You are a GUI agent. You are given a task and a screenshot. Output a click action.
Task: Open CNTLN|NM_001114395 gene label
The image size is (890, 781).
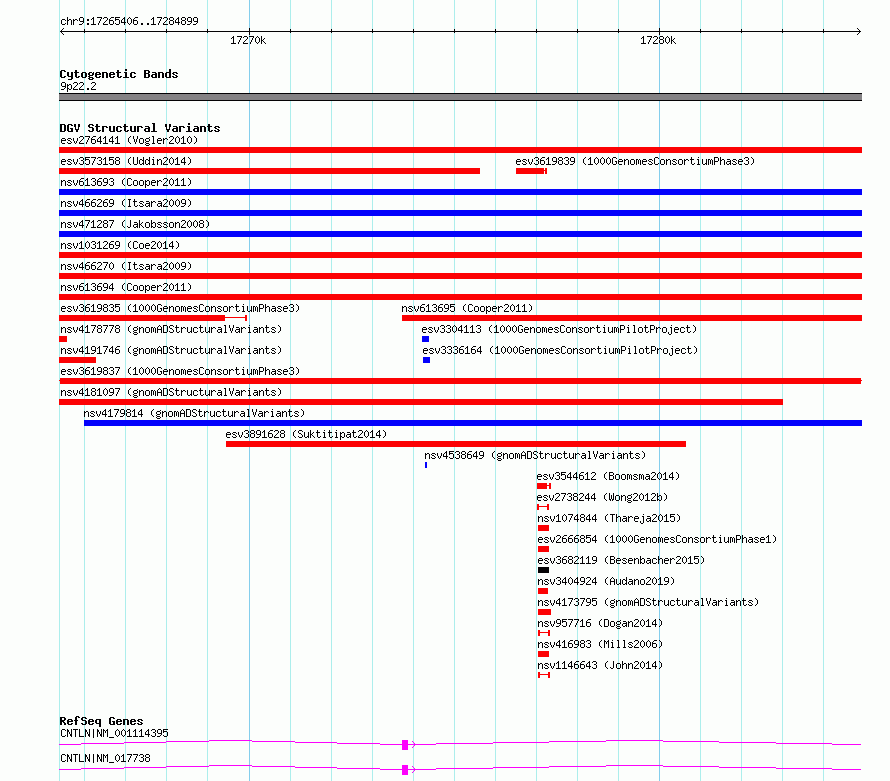click(114, 733)
